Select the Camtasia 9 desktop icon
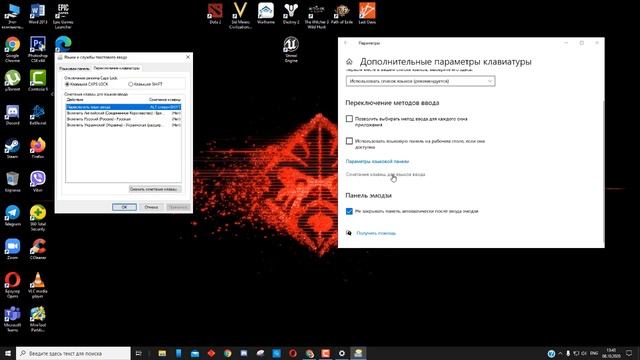 tap(38, 80)
